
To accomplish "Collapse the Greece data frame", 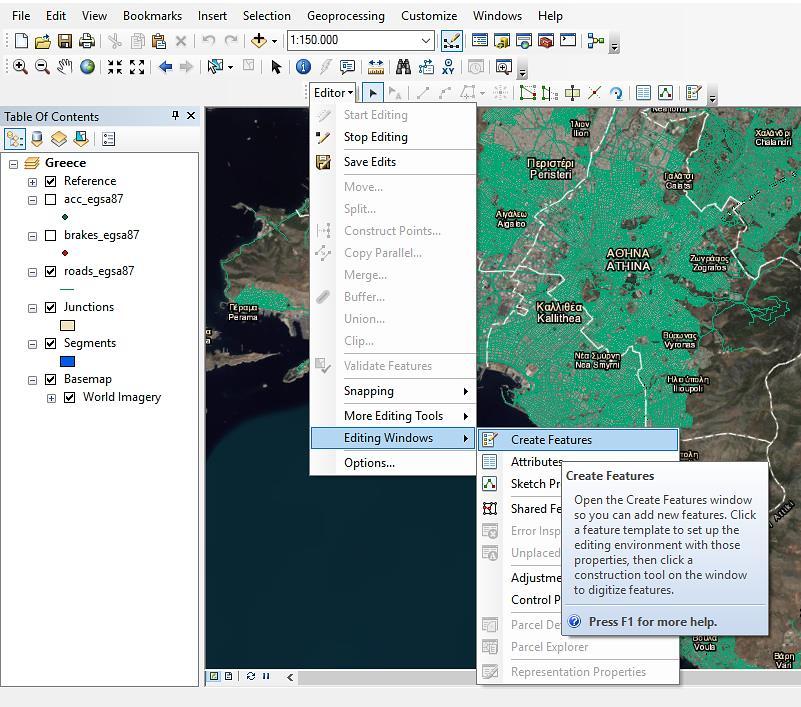I will tap(13, 164).
